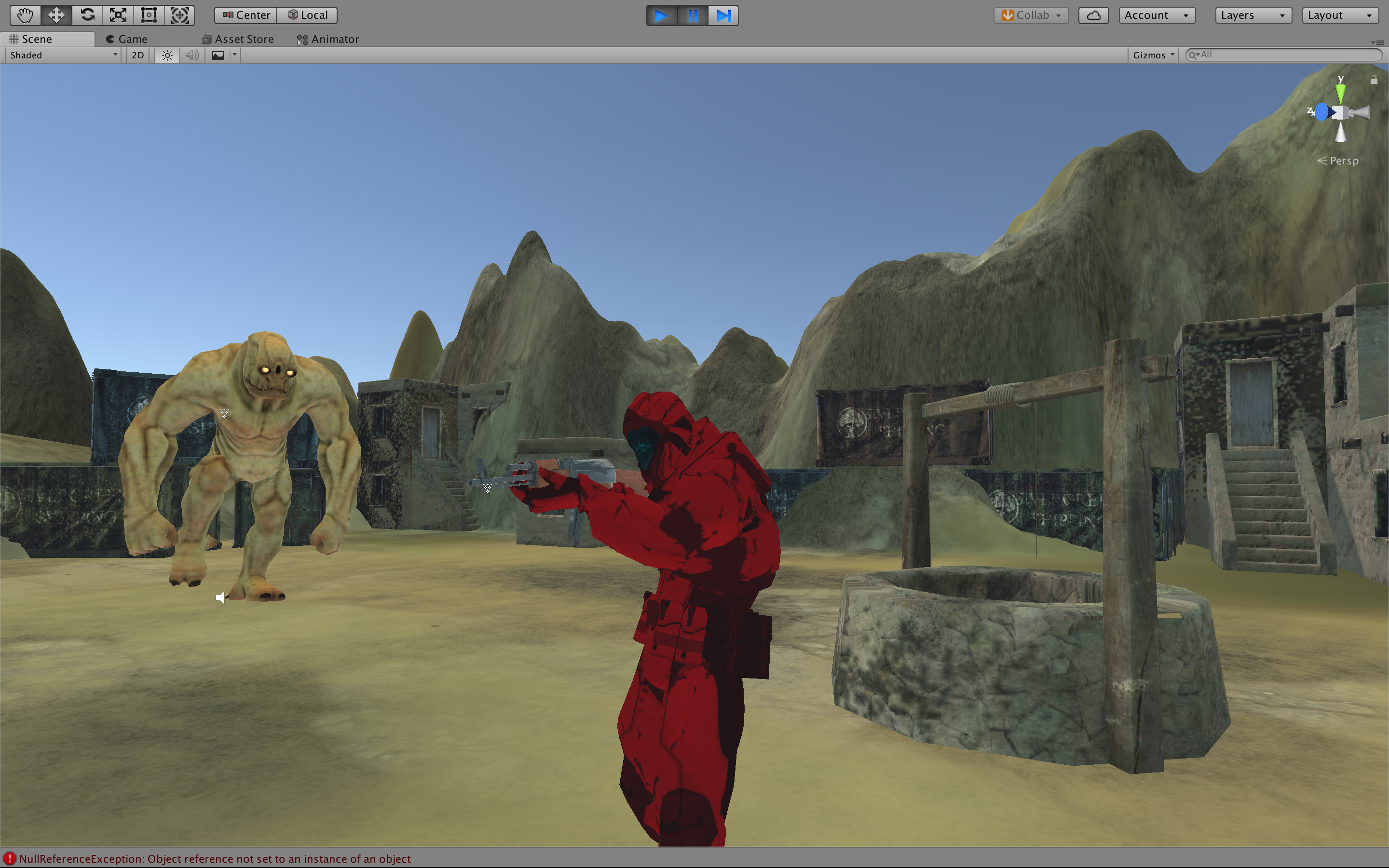The image size is (1389, 868).
Task: Toggle scene audio speaker icon
Action: pyautogui.click(x=192, y=55)
